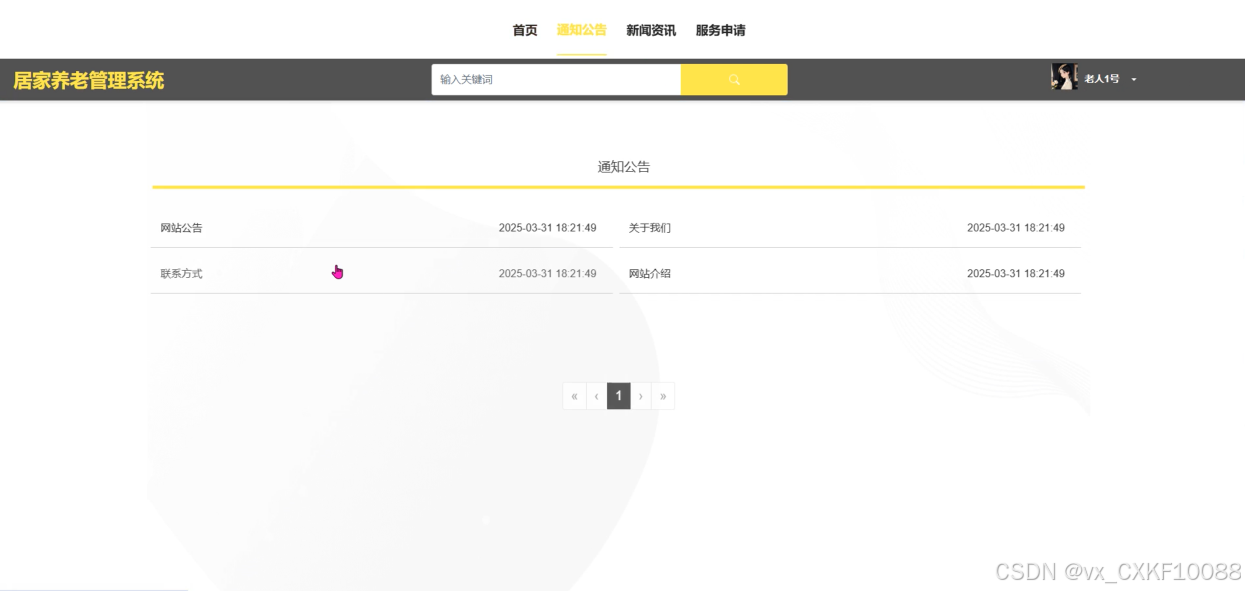
Task: Click the date next to 网站公告
Action: pos(548,228)
